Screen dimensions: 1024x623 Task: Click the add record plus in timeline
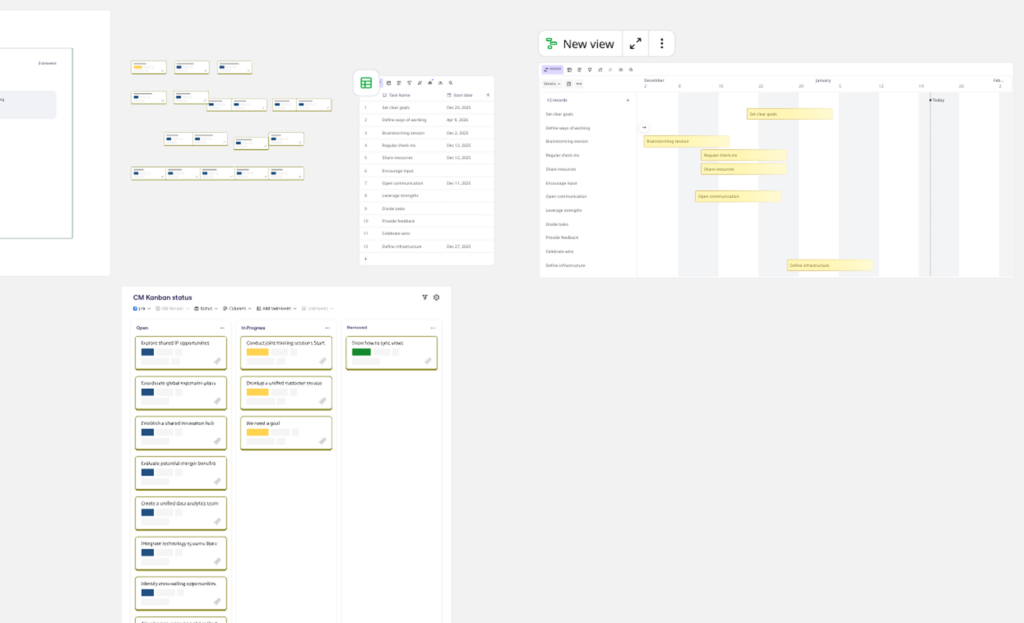628,100
